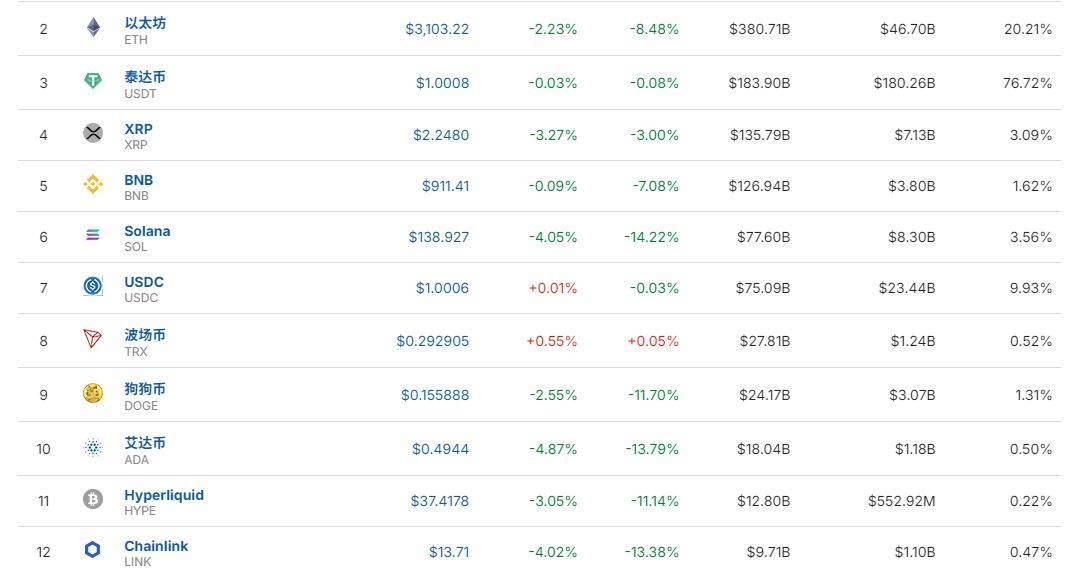Click Ethereum's $3,103.22 price
Viewport: 1092px width, 577px height.
[x=437, y=29]
